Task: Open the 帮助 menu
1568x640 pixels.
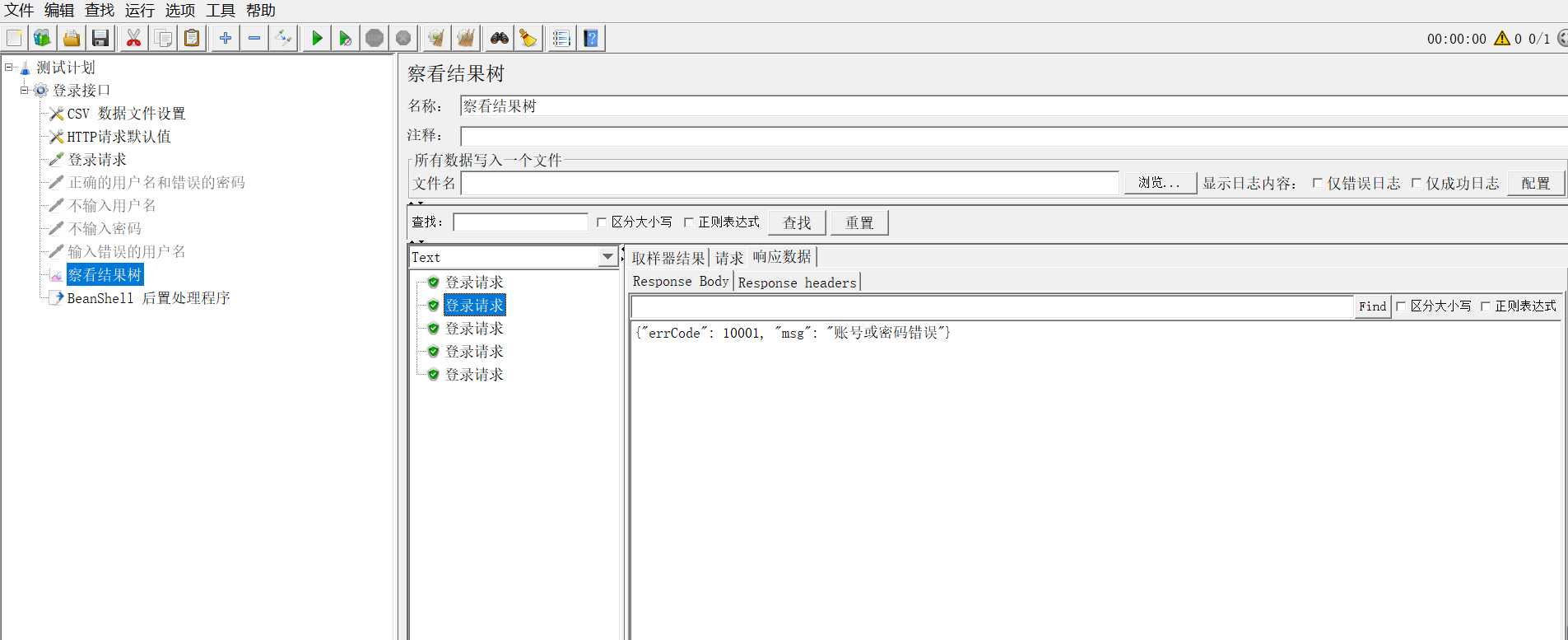Action: pos(261,11)
